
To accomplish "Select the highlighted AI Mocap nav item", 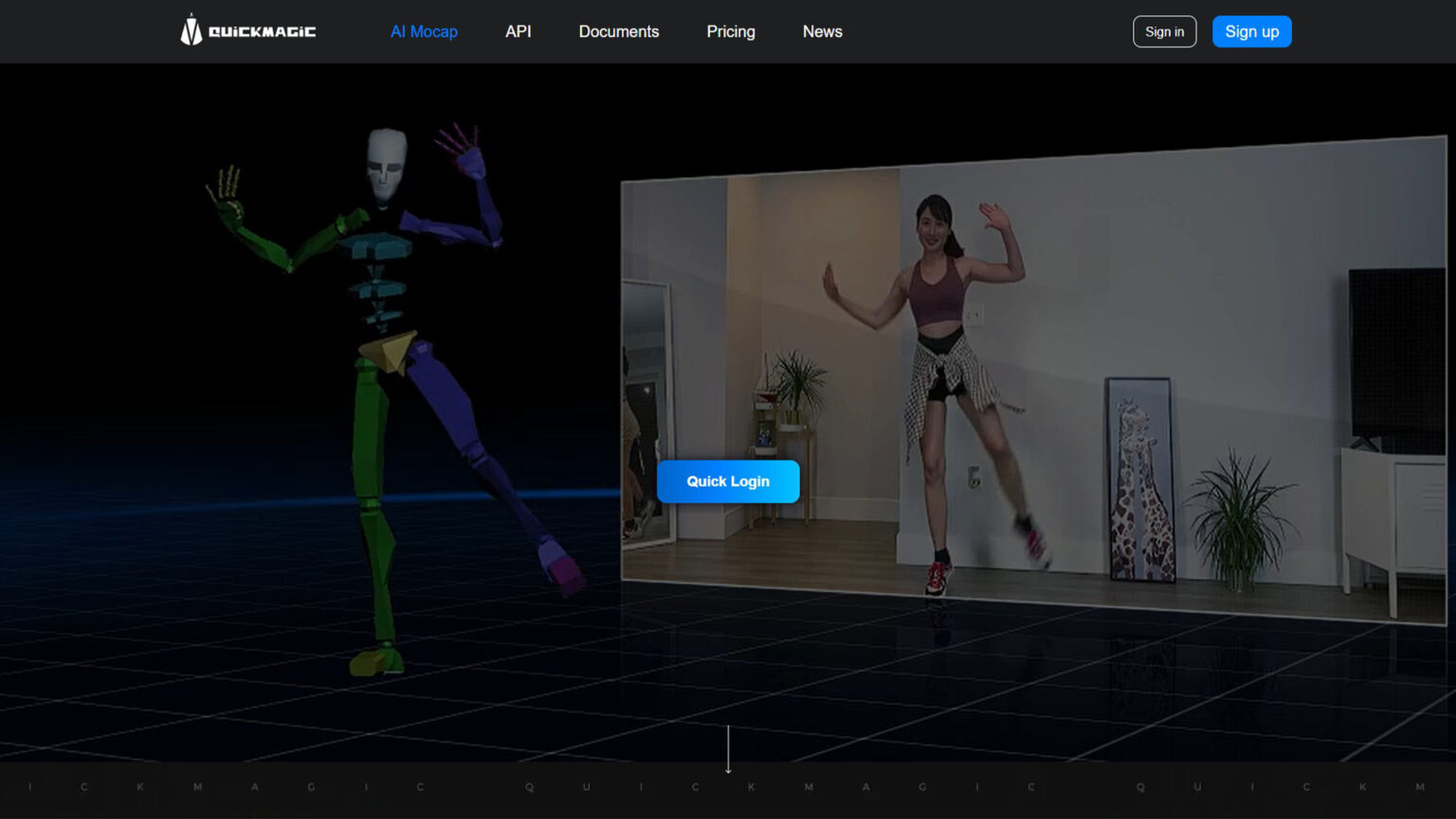I will click(x=424, y=31).
